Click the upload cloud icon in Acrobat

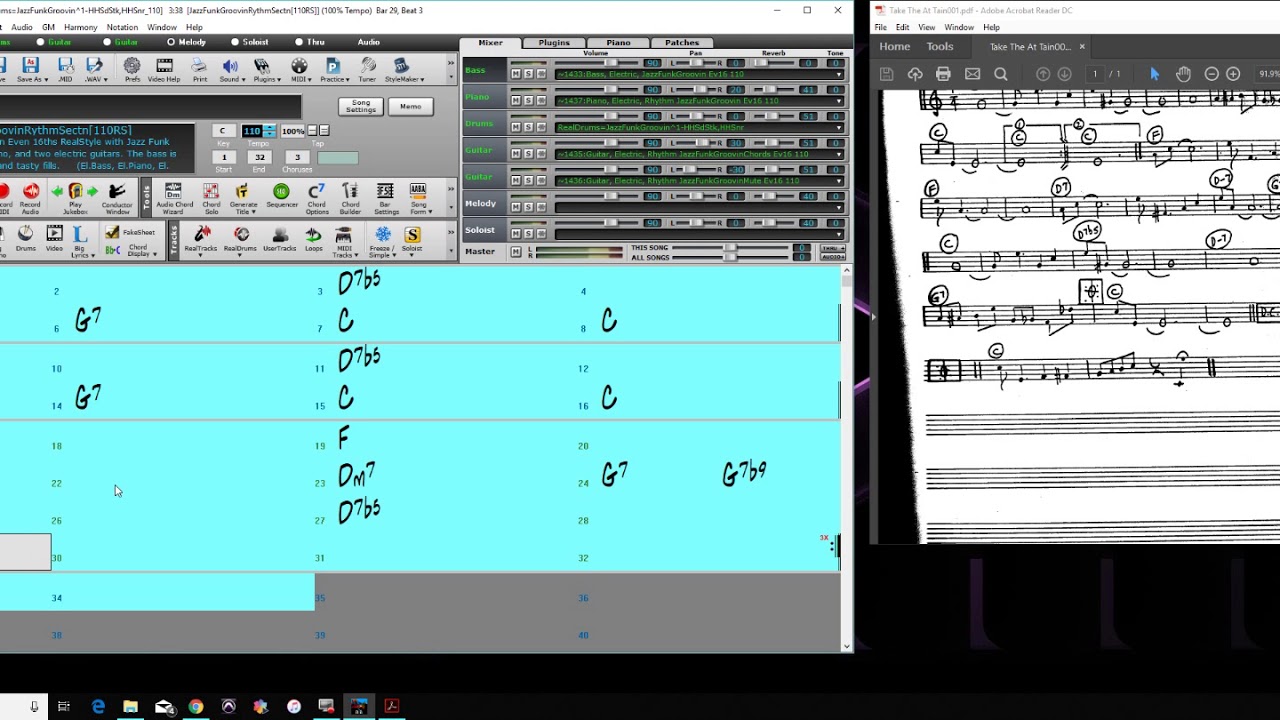coord(914,74)
